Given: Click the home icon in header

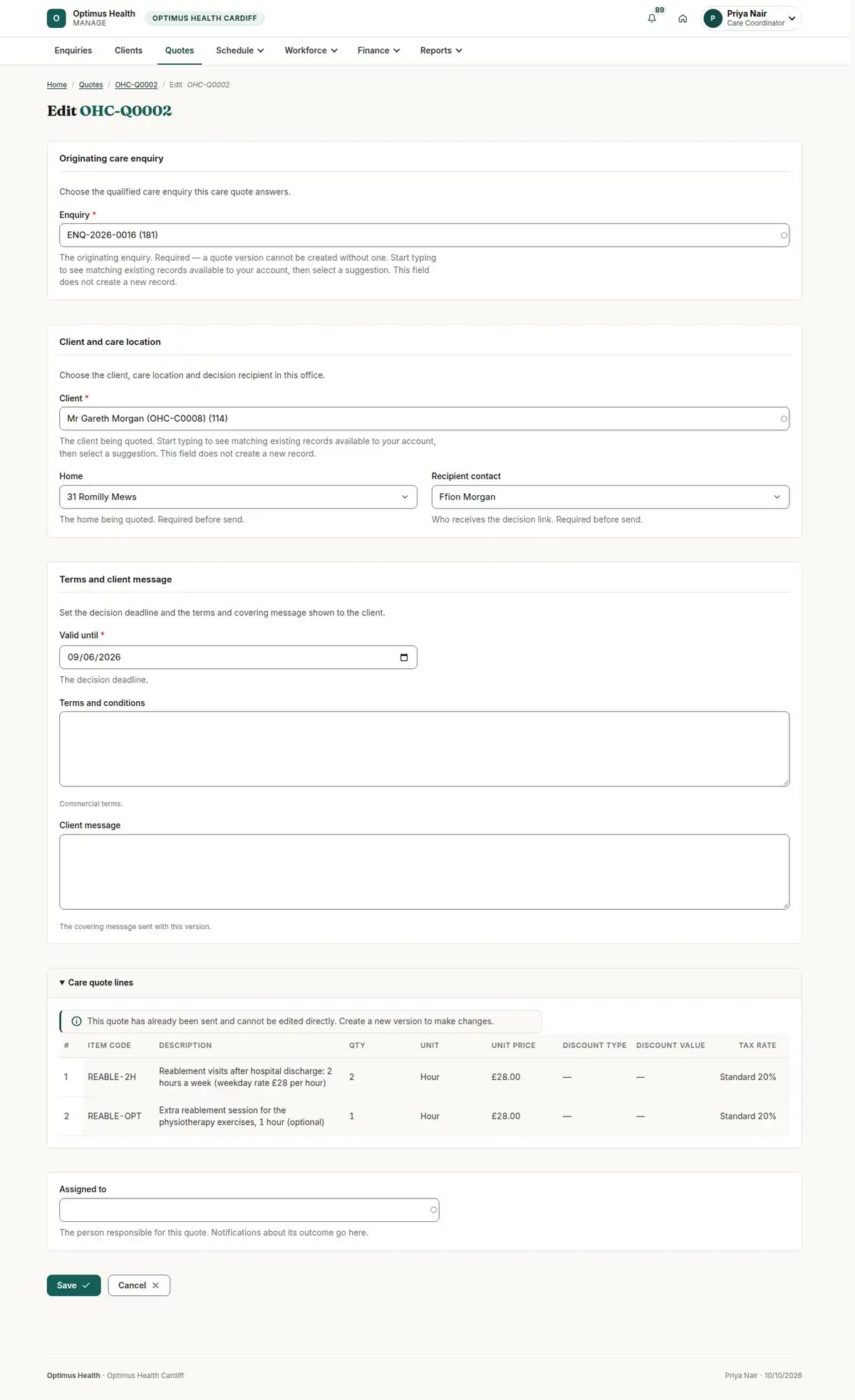Looking at the screenshot, I should coord(683,19).
